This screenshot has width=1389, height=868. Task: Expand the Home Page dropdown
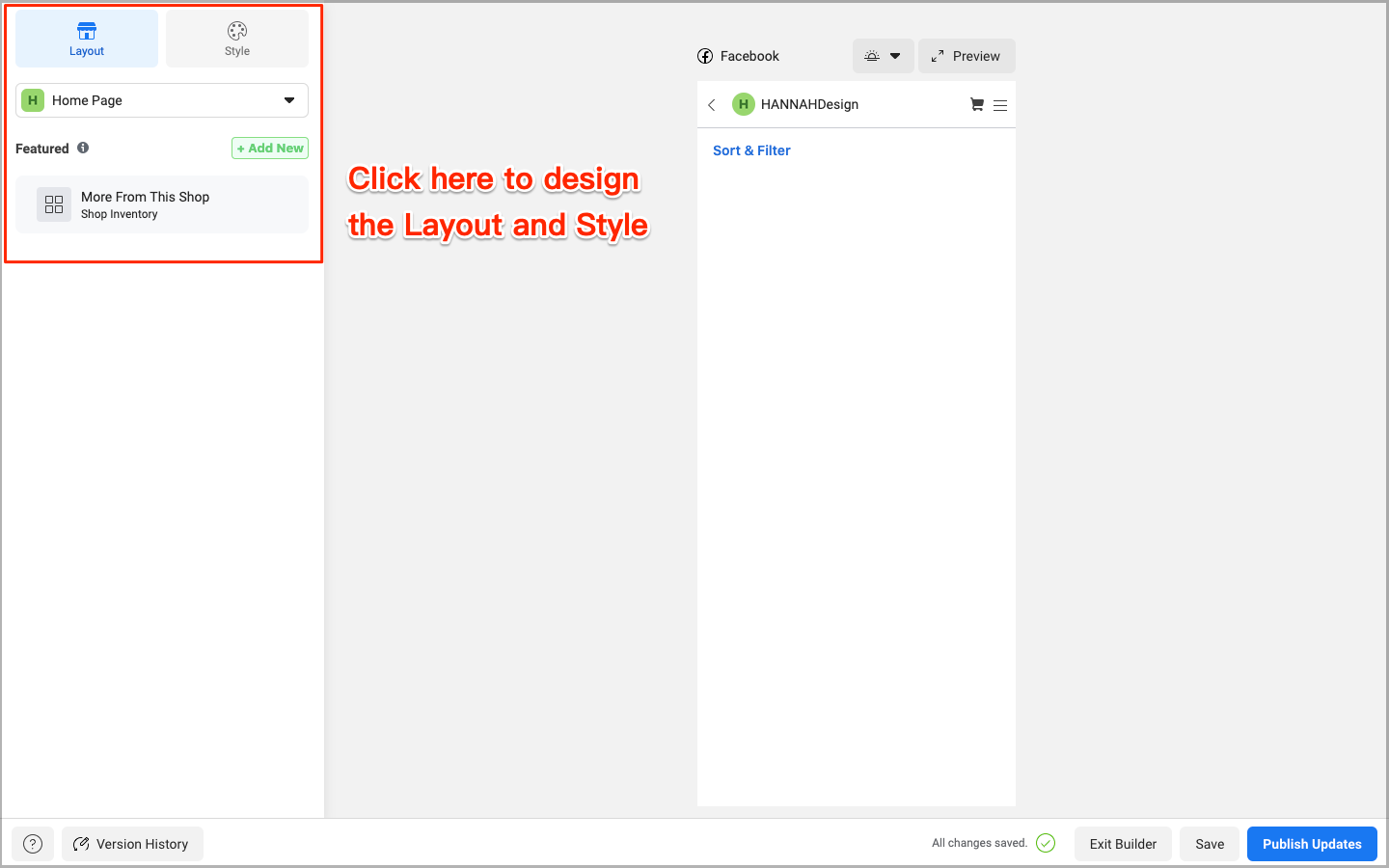pyautogui.click(x=162, y=100)
